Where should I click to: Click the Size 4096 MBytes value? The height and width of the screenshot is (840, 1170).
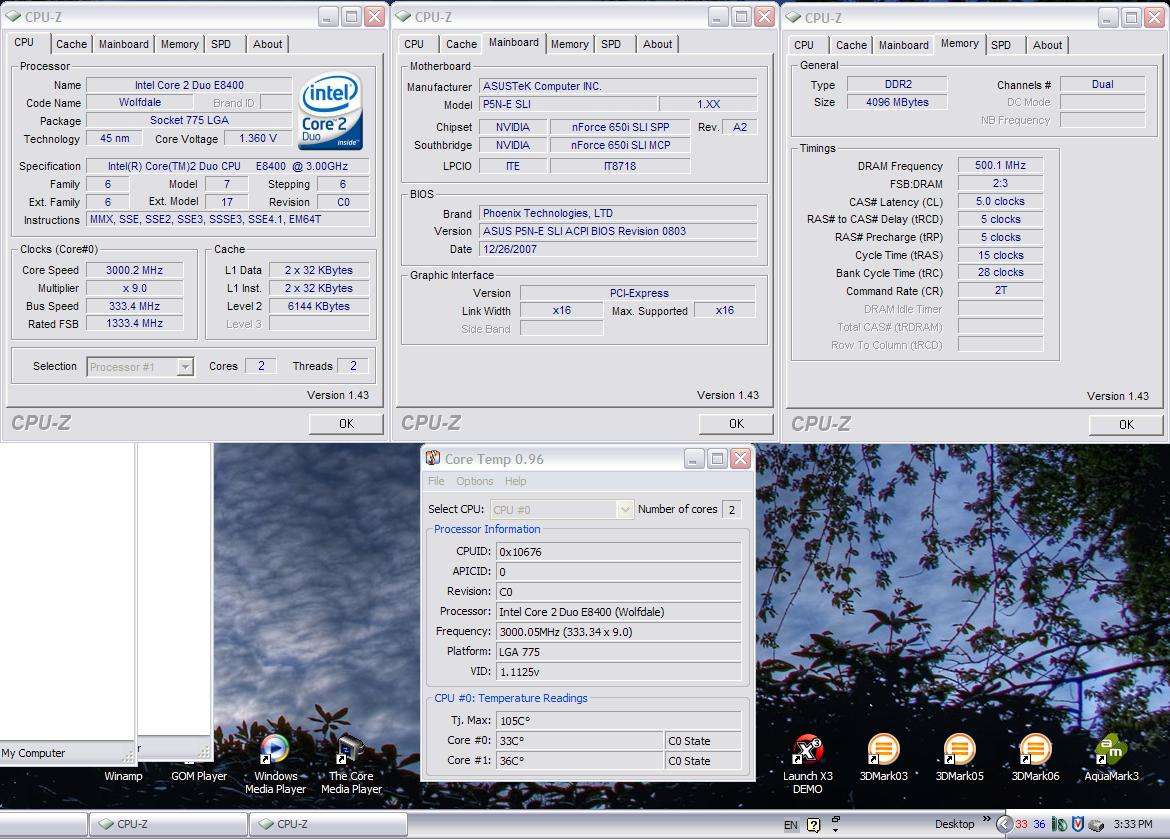[x=897, y=102]
